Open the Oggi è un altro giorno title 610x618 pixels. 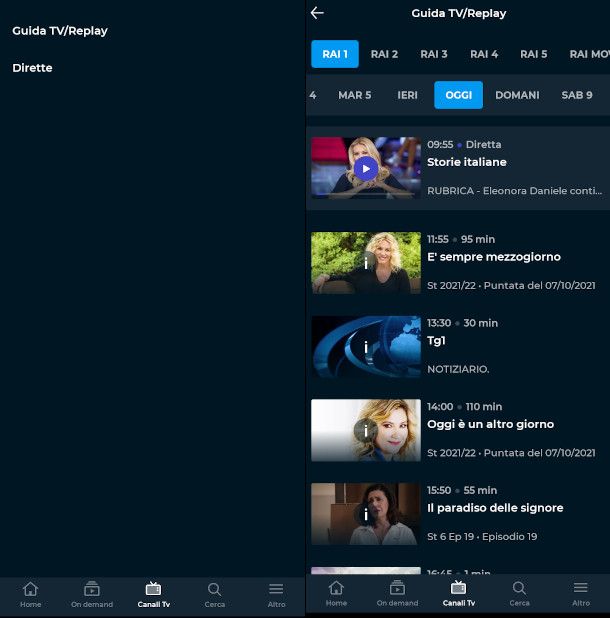491,424
